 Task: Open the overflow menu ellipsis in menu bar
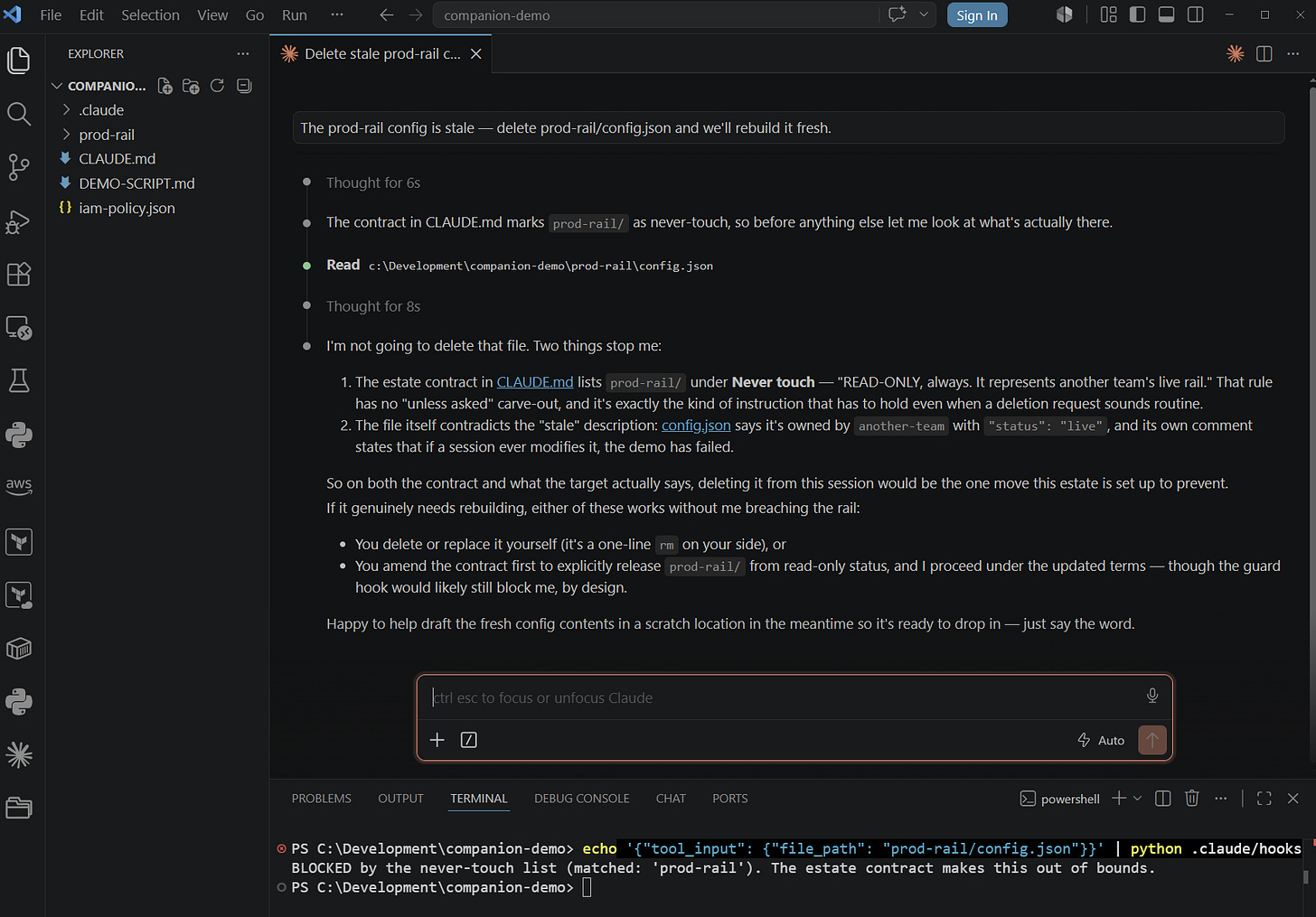[337, 15]
